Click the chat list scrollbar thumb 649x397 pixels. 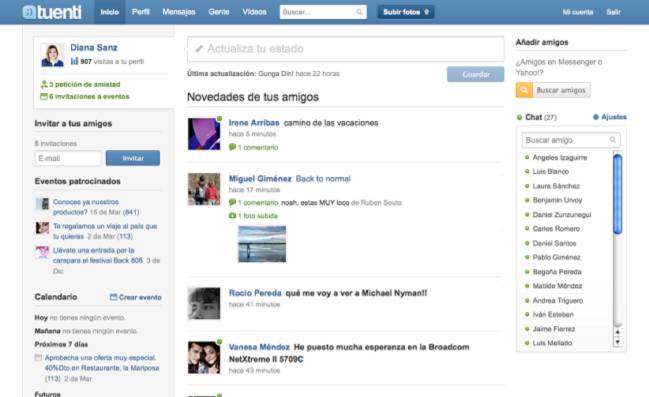pos(618,194)
